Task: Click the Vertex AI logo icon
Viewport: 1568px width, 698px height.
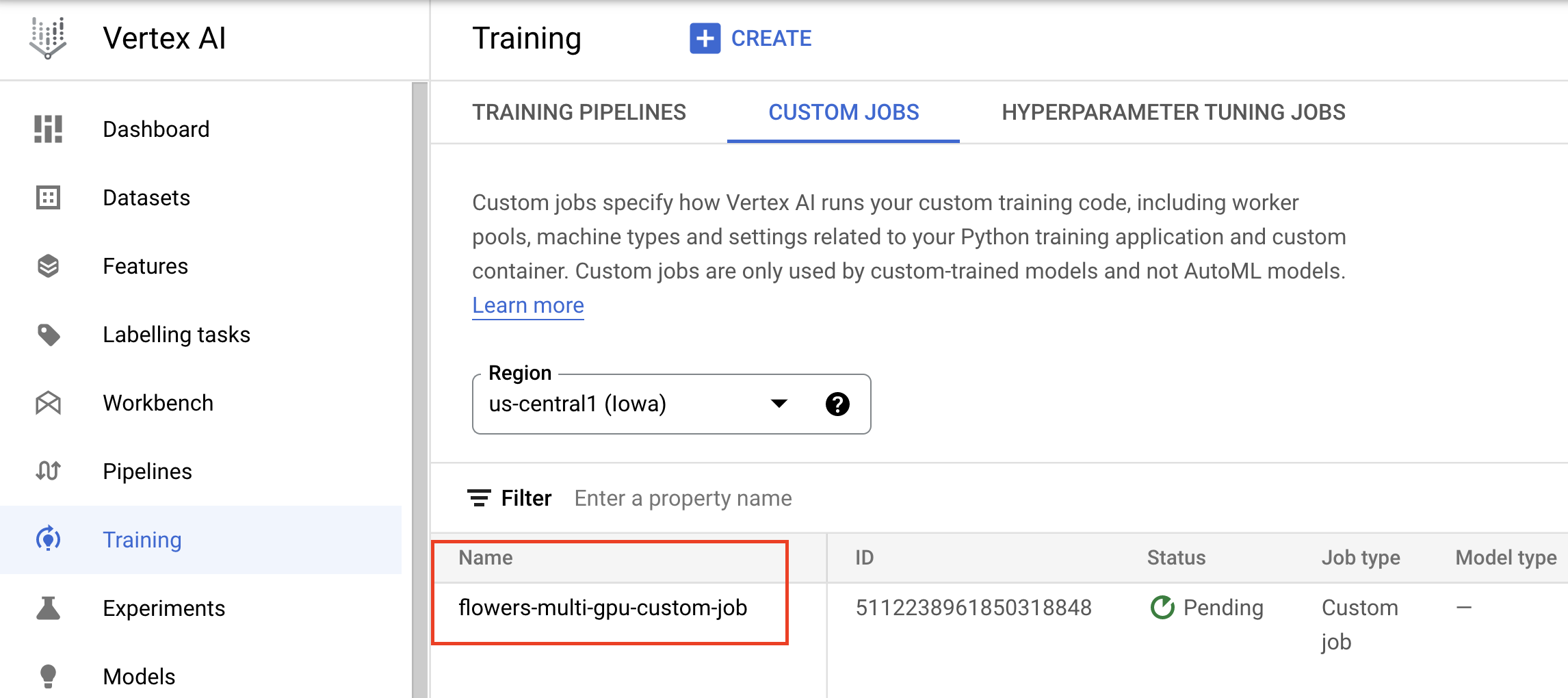Action: point(48,38)
